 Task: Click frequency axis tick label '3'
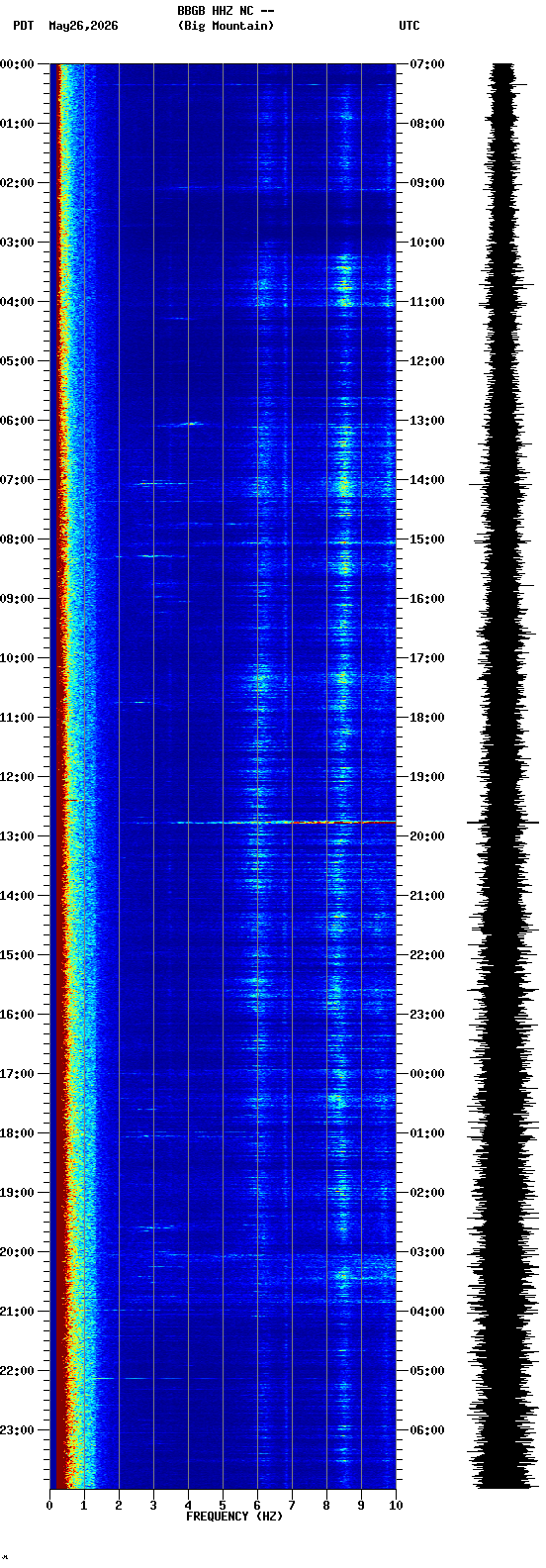tap(153, 1506)
